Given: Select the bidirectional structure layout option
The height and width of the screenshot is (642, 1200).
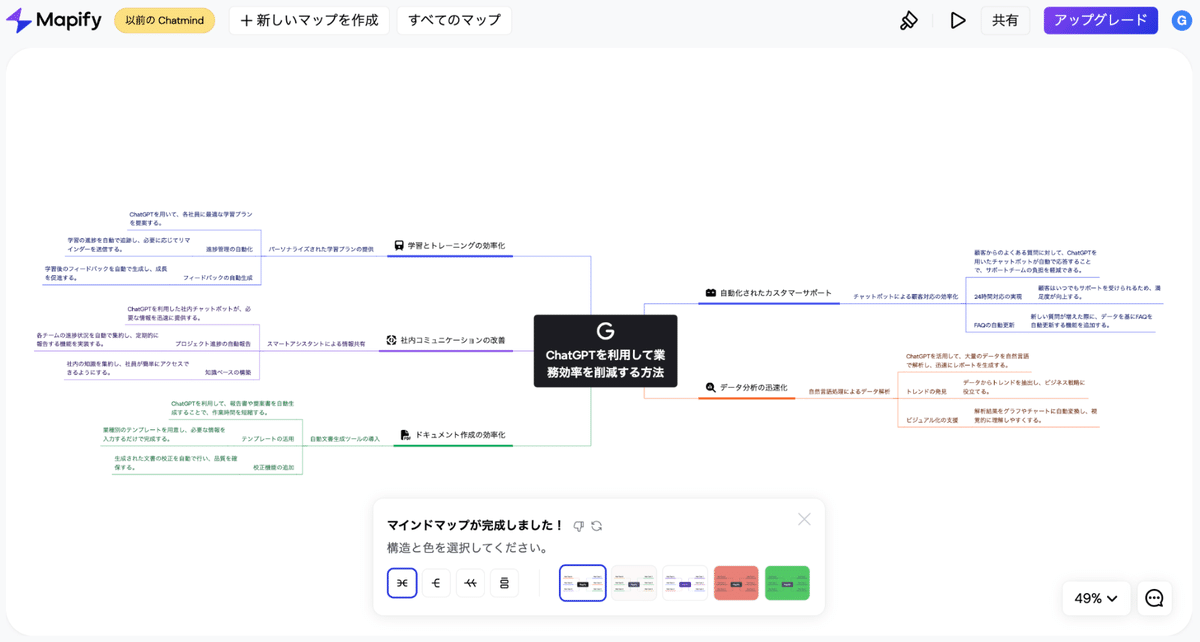Looking at the screenshot, I should [x=402, y=583].
